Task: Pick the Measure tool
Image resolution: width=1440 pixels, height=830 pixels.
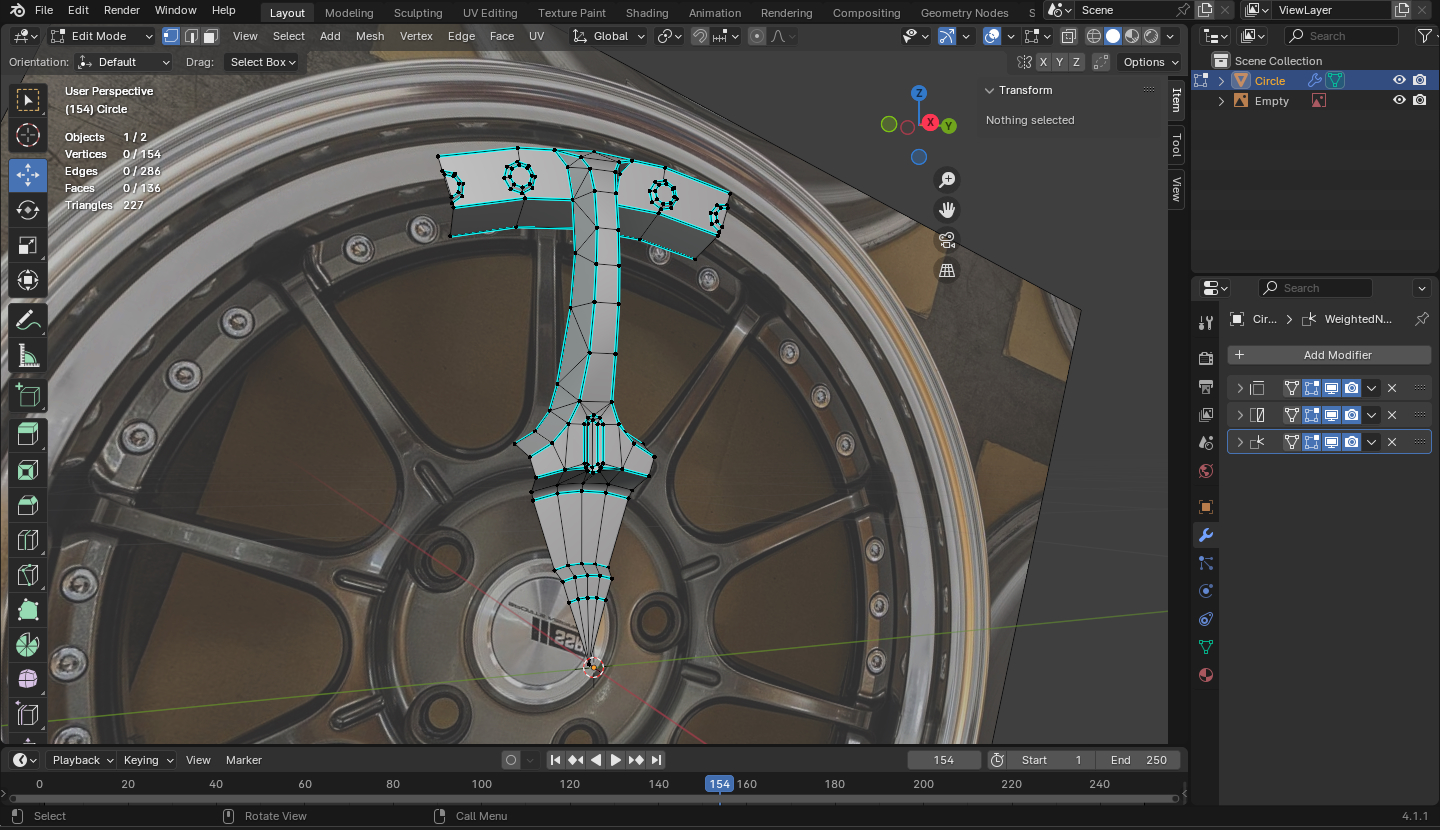Action: pyautogui.click(x=28, y=357)
